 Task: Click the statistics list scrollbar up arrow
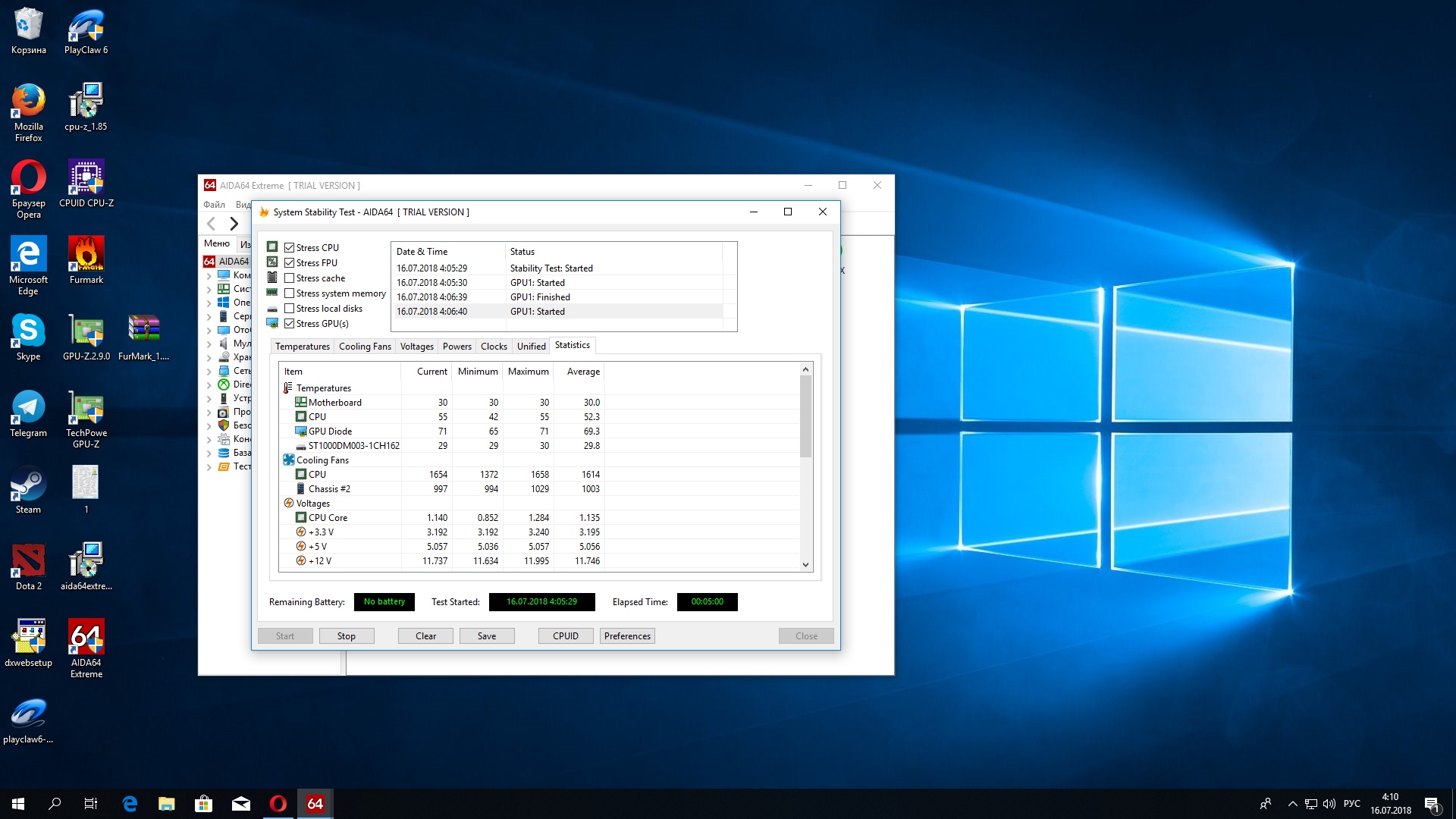pyautogui.click(x=806, y=369)
